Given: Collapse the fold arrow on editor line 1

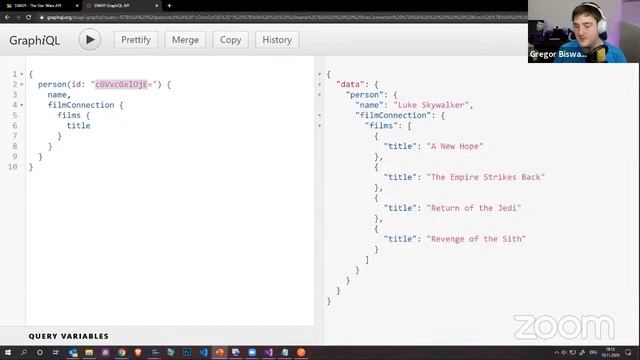Looking at the screenshot, I should (22, 74).
